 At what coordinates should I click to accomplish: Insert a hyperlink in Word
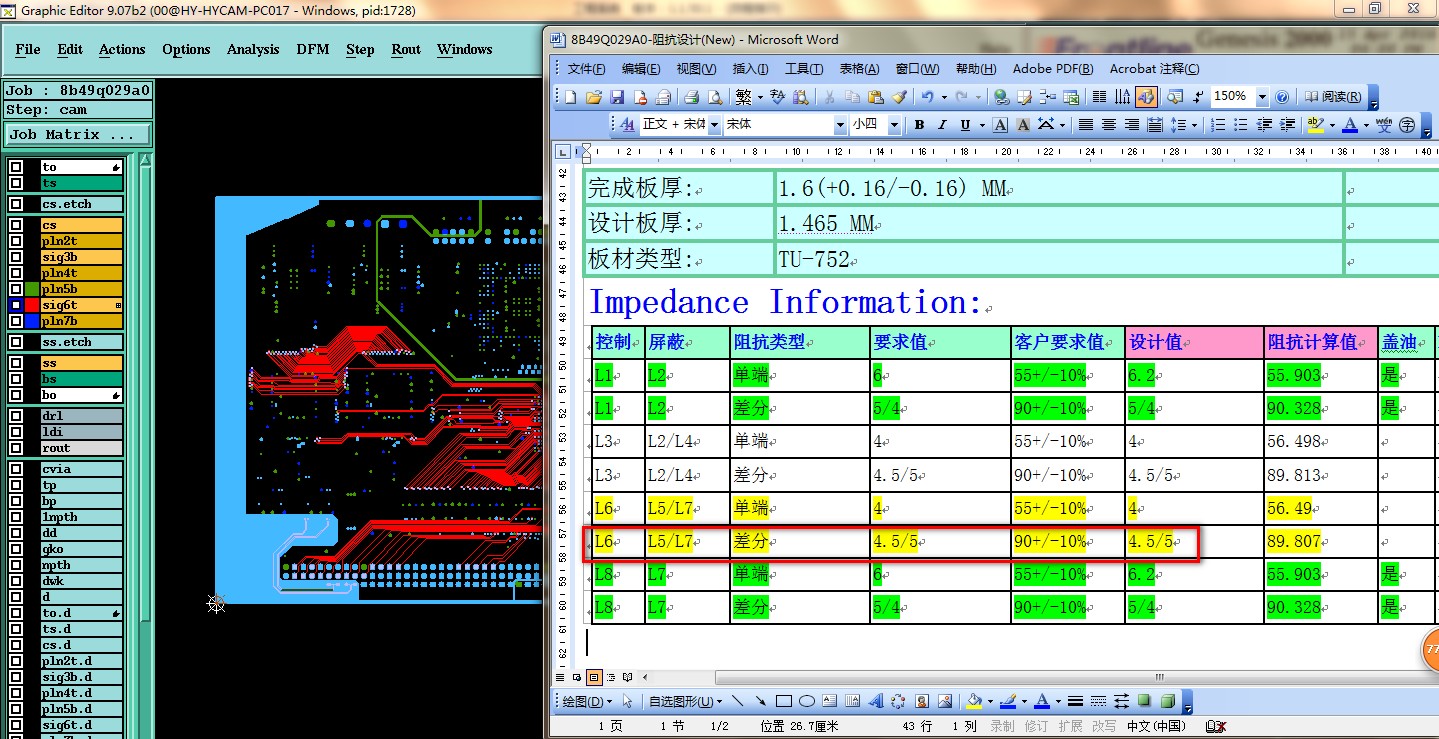point(1002,97)
